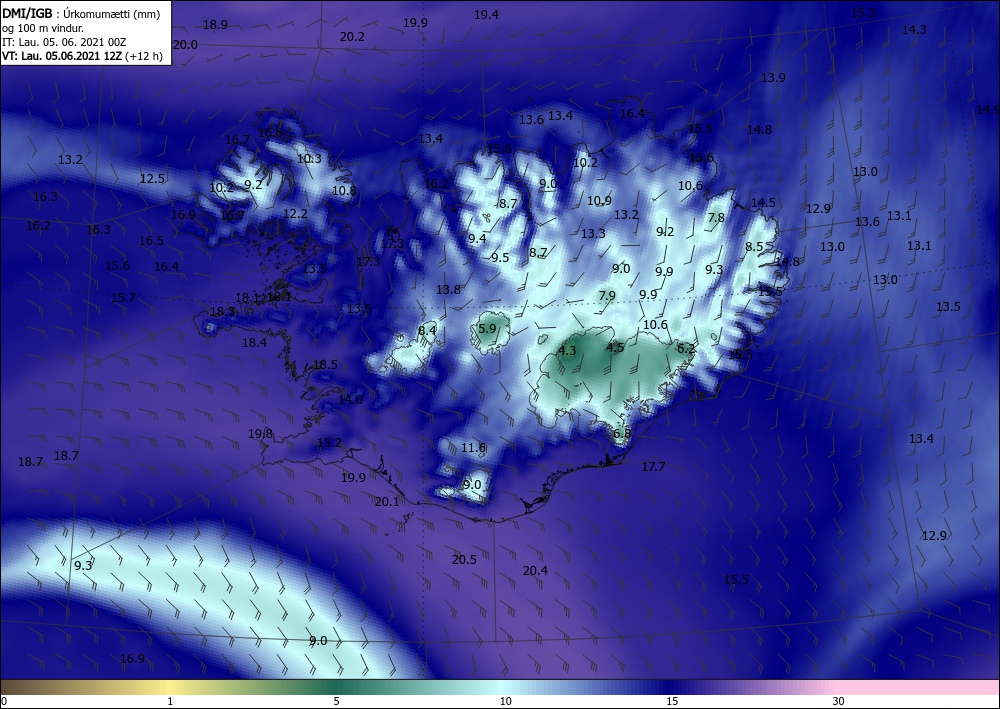This screenshot has width=1000, height=709.
Task: Click the "IT: Lau. 05. 06. 2021 00Z" line
Action: 64,42
